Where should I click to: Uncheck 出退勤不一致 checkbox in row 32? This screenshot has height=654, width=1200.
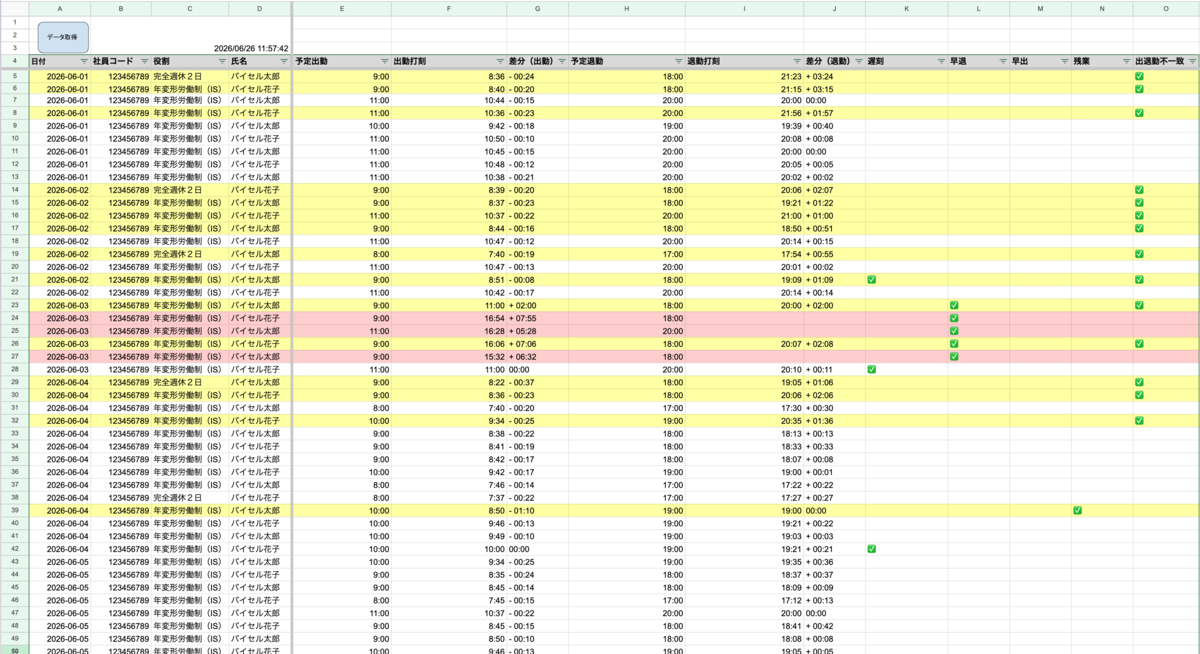click(1139, 421)
